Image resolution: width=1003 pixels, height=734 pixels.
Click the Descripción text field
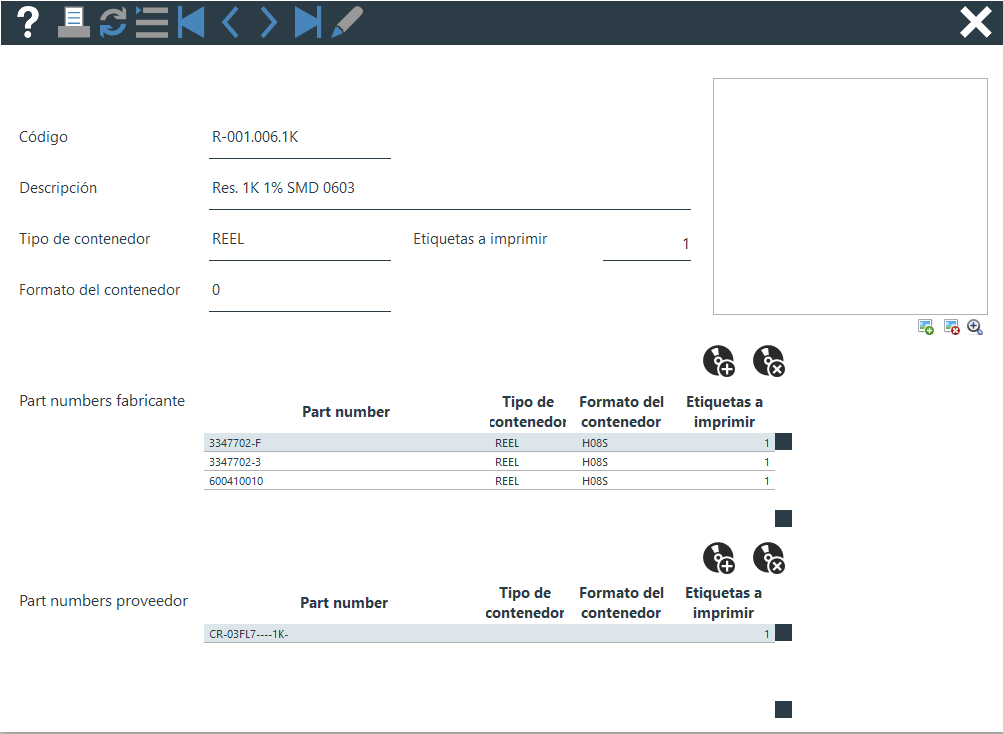[449, 188]
